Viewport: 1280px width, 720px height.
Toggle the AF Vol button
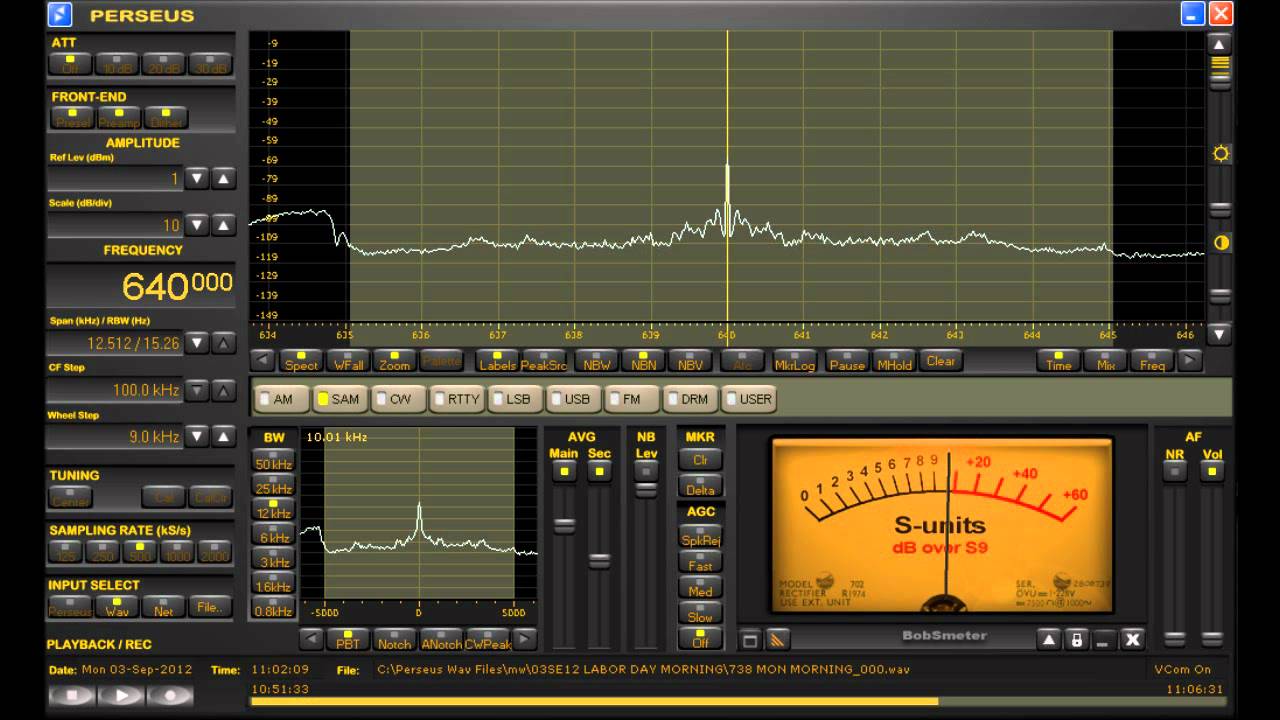tap(1212, 472)
